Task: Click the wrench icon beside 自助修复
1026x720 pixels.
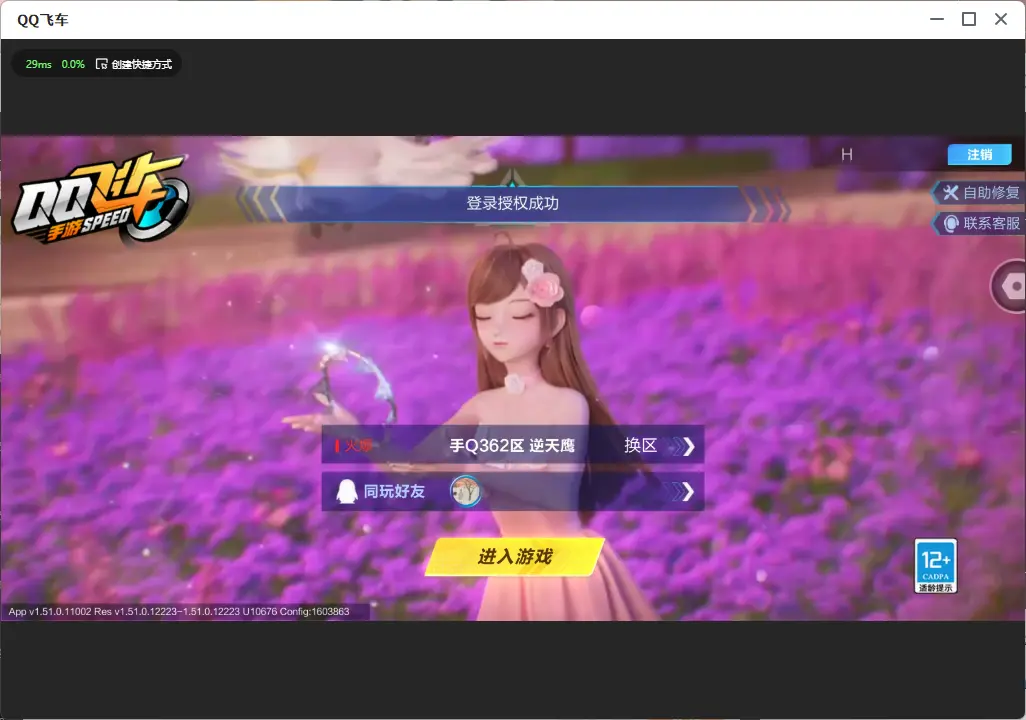Action: click(950, 192)
